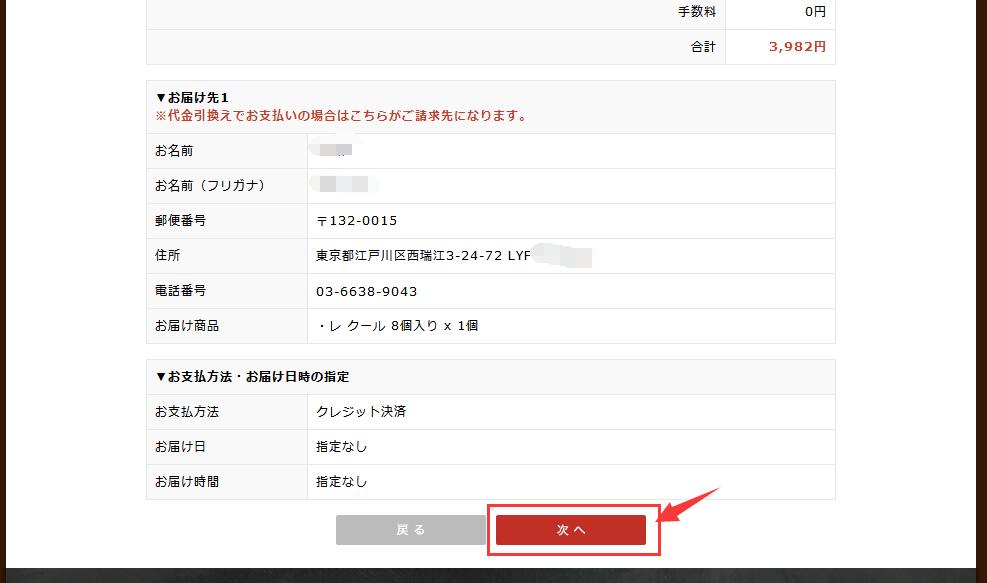
Task: Click 指定なし in the お届け時間 row
Action: pos(342,482)
